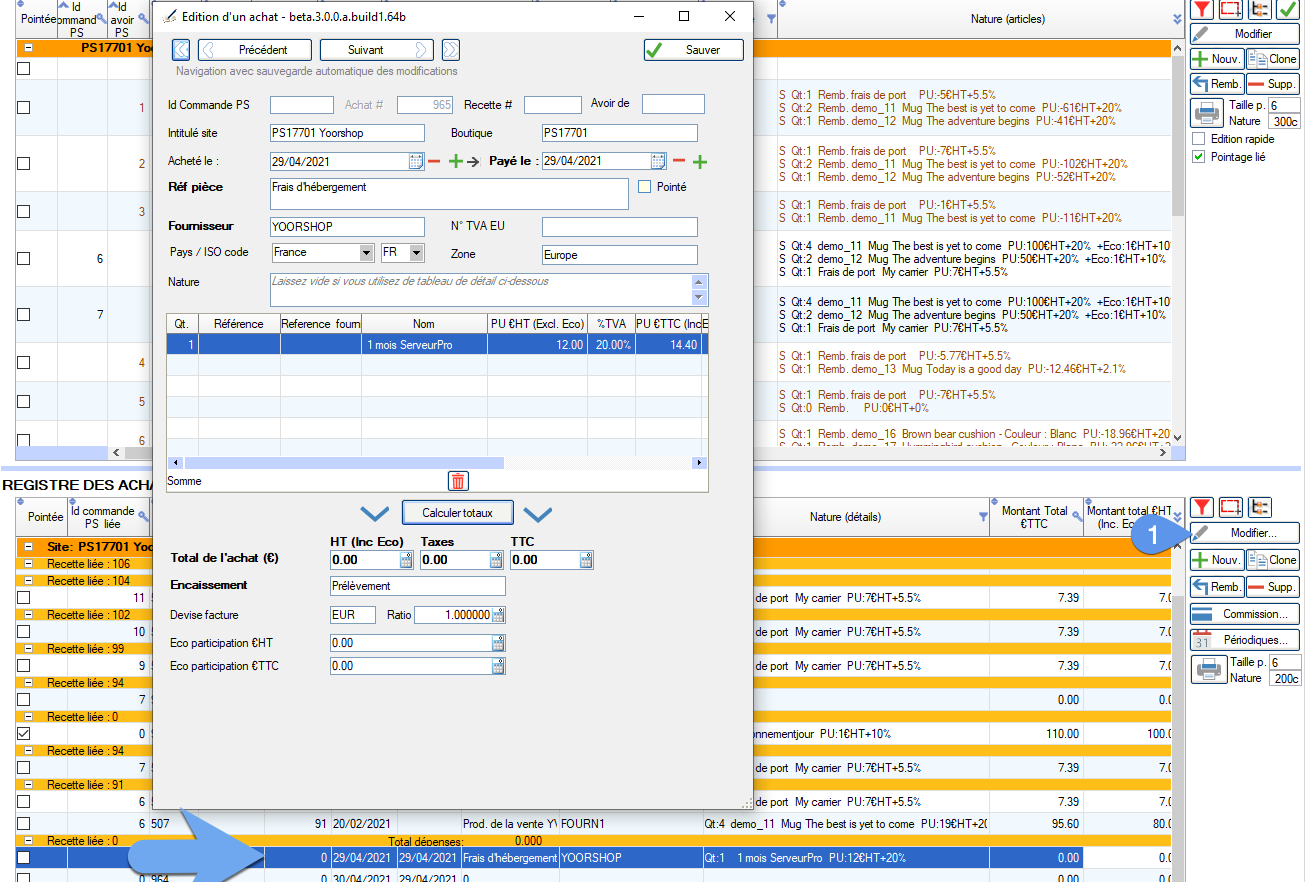Tick Pointée checkbox of selected YOORSHOP row
Viewport: 1305px width, 882px height.
coord(24,857)
